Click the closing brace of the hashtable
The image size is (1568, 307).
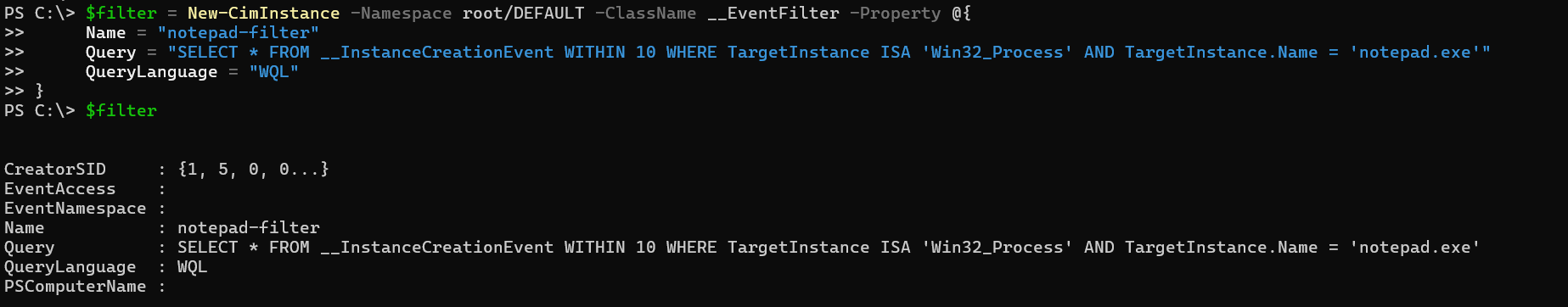(40, 91)
